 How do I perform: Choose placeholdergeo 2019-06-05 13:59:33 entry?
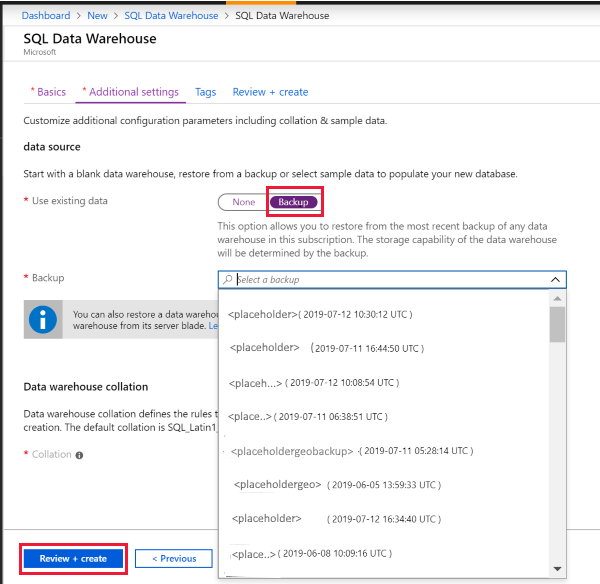pyautogui.click(x=384, y=485)
